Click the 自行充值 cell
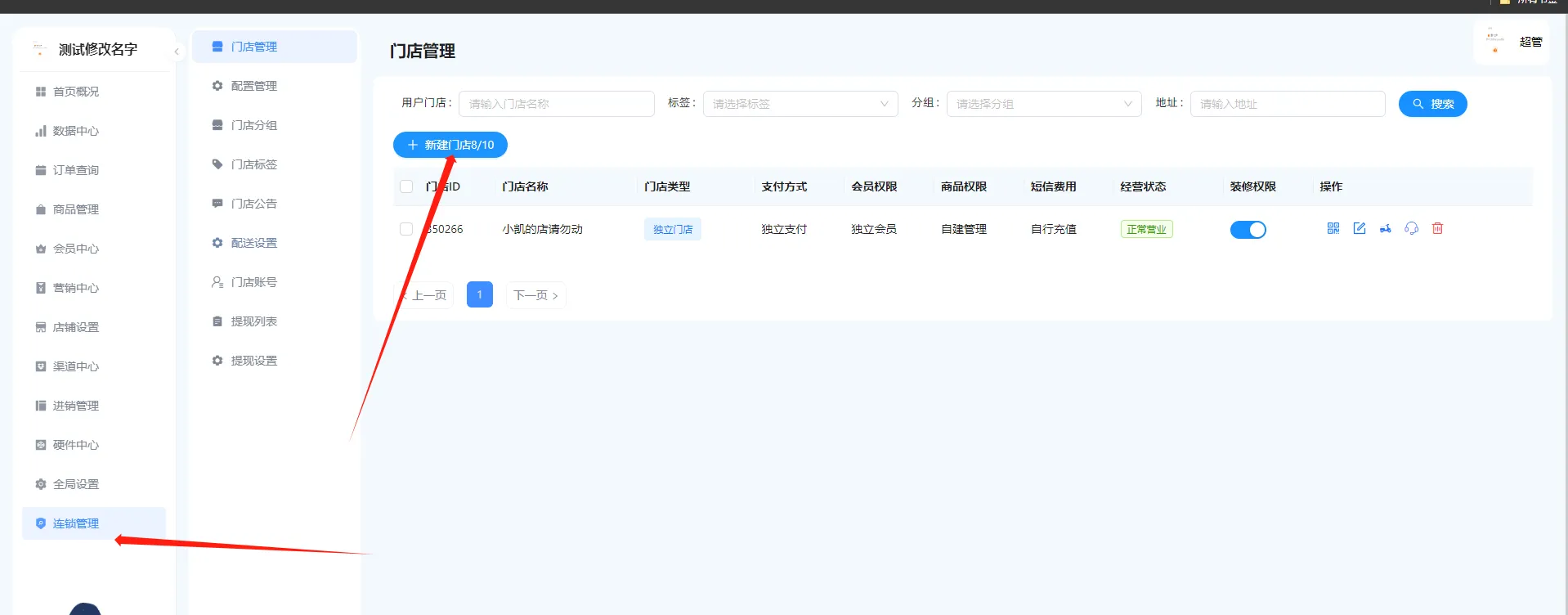Image resolution: width=1568 pixels, height=615 pixels. pos(1054,229)
